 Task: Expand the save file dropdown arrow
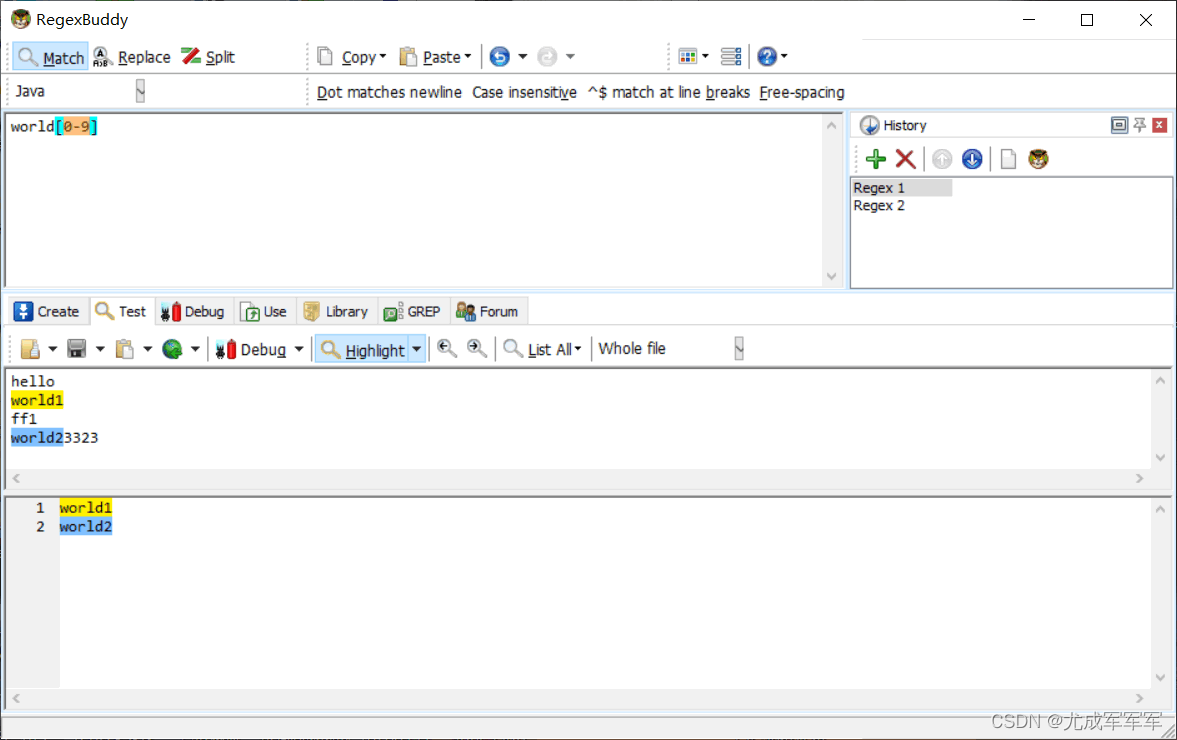tap(100, 349)
